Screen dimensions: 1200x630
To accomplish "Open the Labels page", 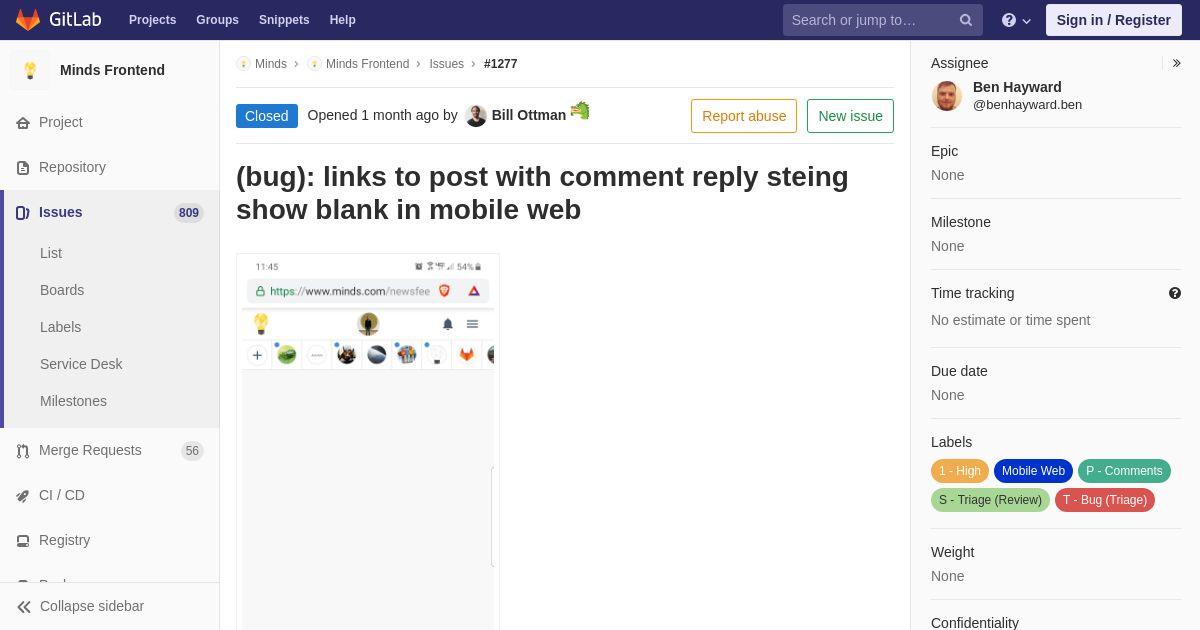I will [x=60, y=327].
